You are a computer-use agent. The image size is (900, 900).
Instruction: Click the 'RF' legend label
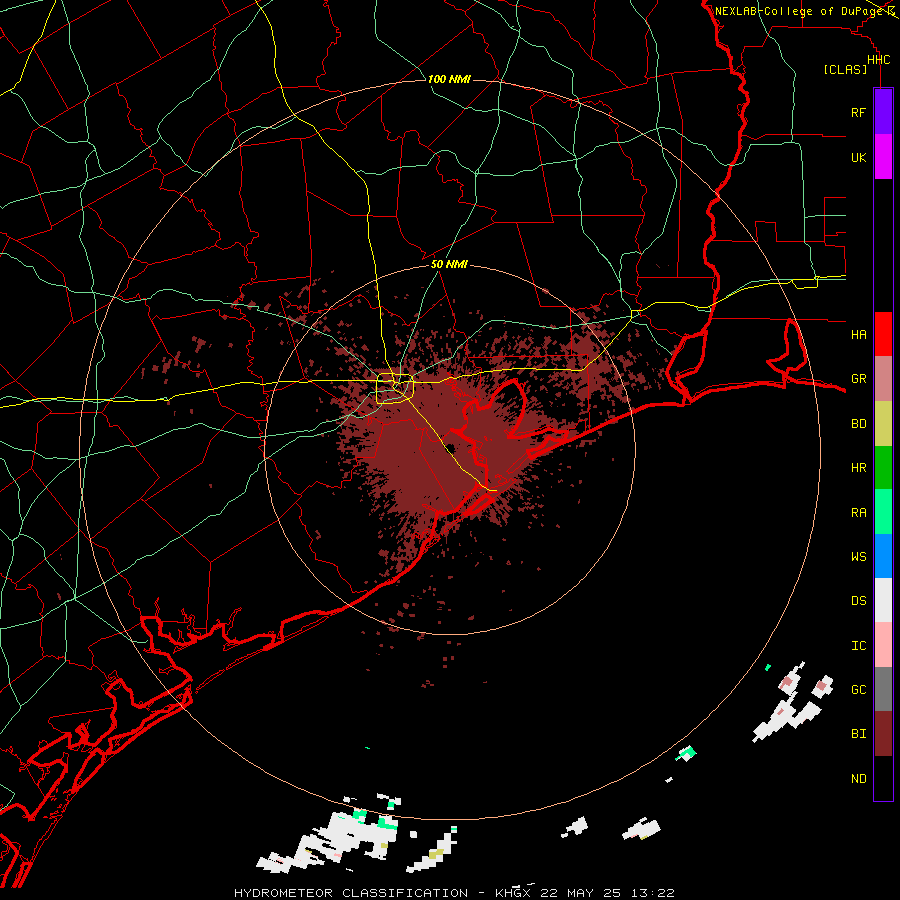[x=858, y=112]
